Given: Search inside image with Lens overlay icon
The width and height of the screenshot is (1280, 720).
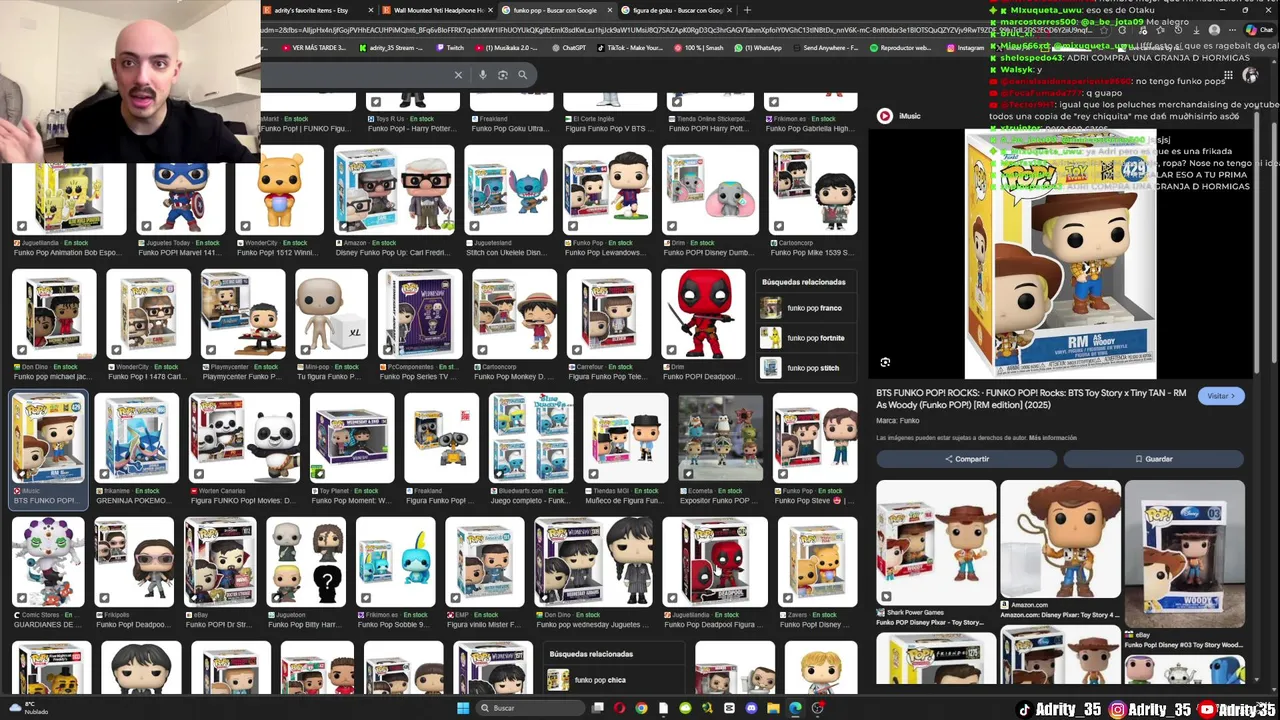Looking at the screenshot, I should 885,363.
